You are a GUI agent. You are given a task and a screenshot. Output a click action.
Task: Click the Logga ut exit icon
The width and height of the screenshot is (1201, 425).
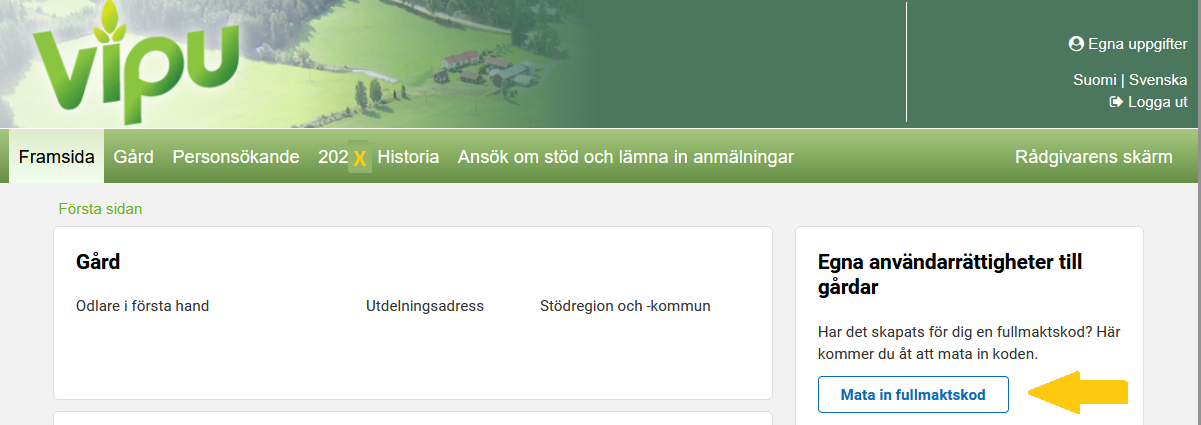1116,102
